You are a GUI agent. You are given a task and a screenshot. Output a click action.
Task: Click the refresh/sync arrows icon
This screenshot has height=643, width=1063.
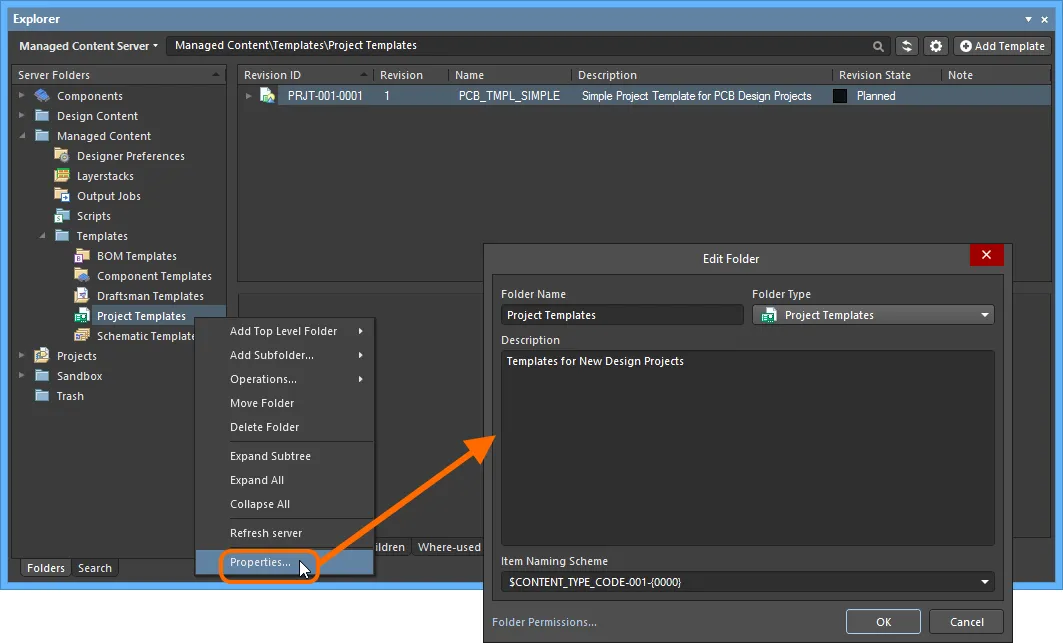906,46
